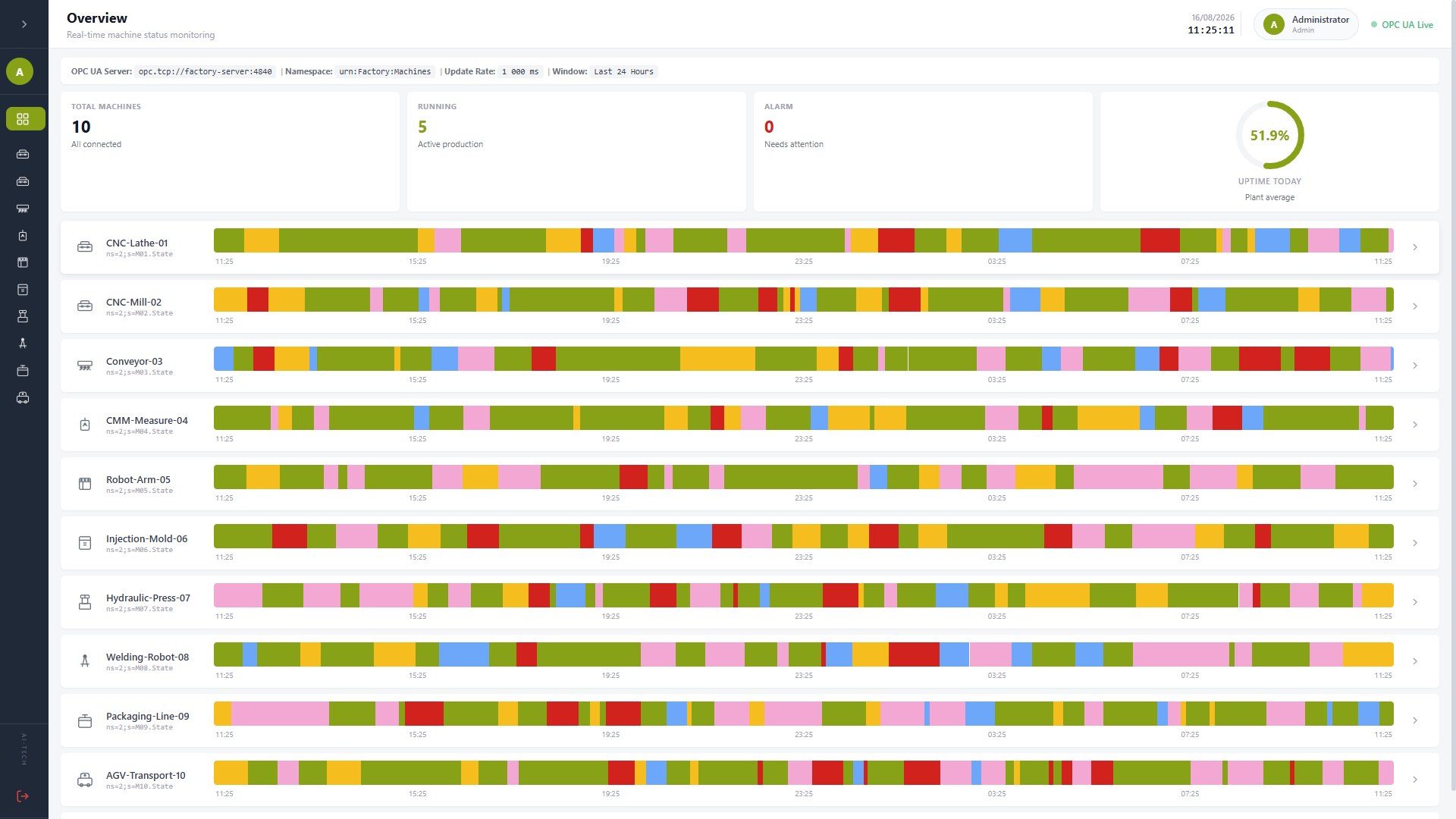Select the AGV transport sidebar icon
This screenshot has width=1456, height=819.
click(x=23, y=397)
